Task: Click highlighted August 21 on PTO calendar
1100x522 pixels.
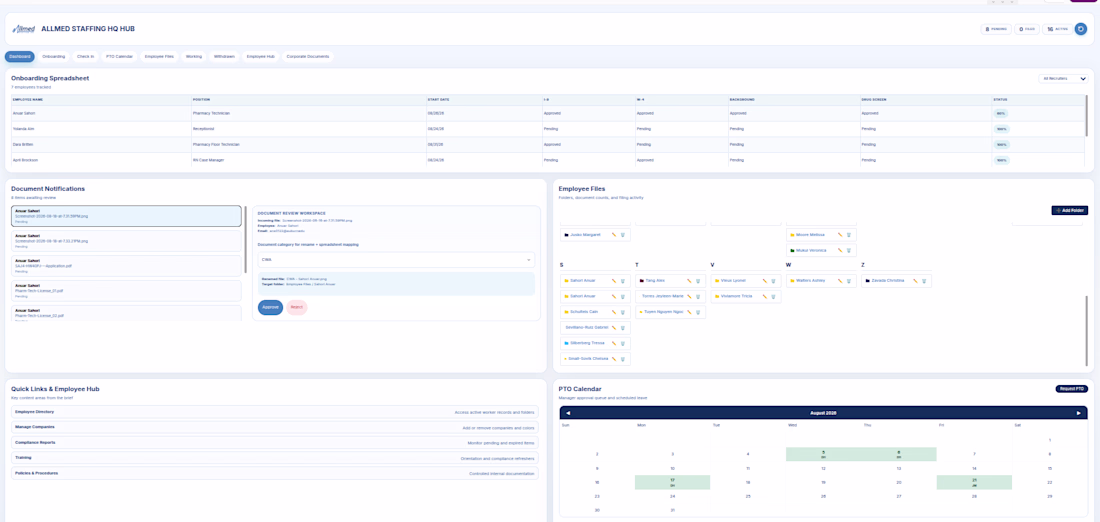Action: pos(974,482)
